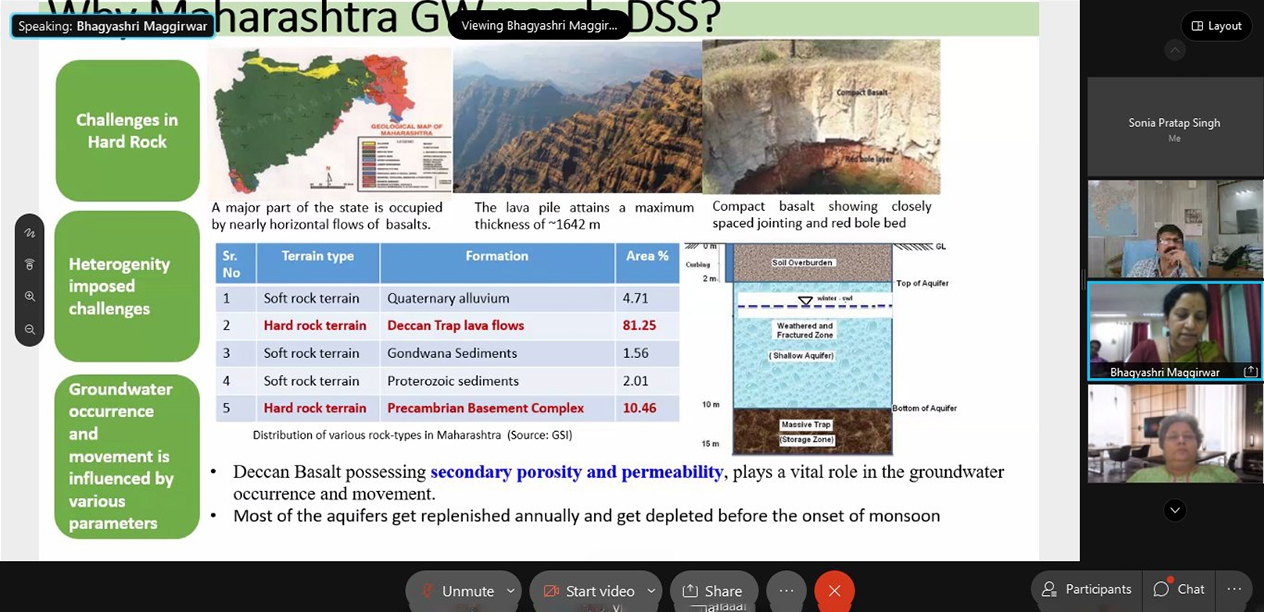Image resolution: width=1264 pixels, height=612 pixels.
Task: Select Bhagyashri Maggirwar's video tile
Action: [x=1175, y=331]
